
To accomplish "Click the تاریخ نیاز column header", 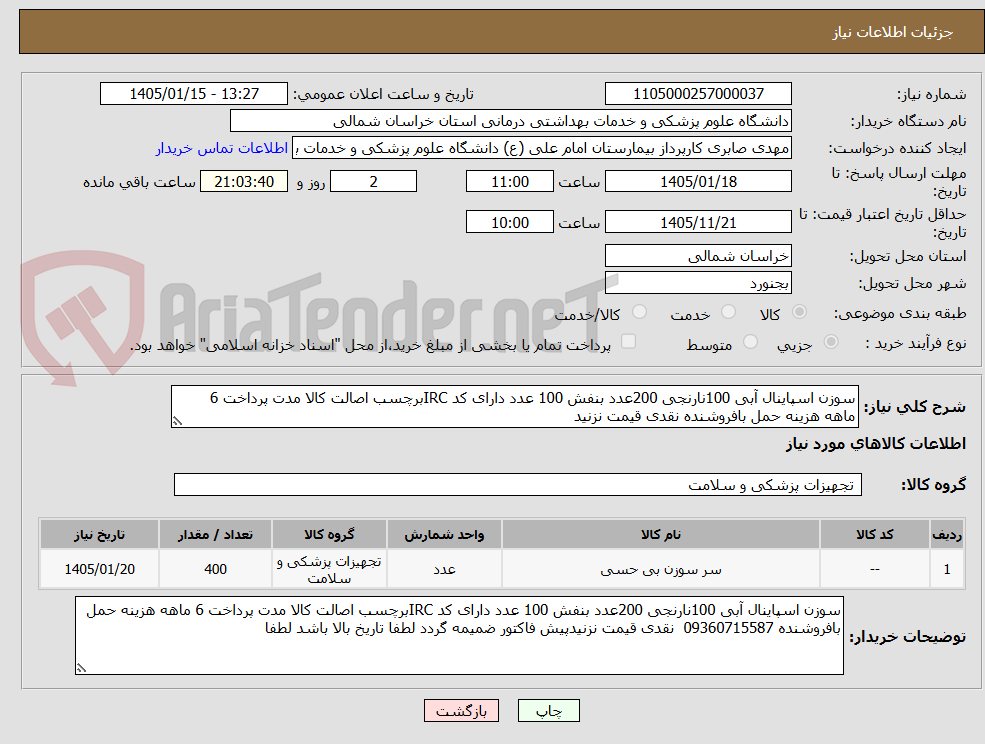I will click(x=99, y=534).
